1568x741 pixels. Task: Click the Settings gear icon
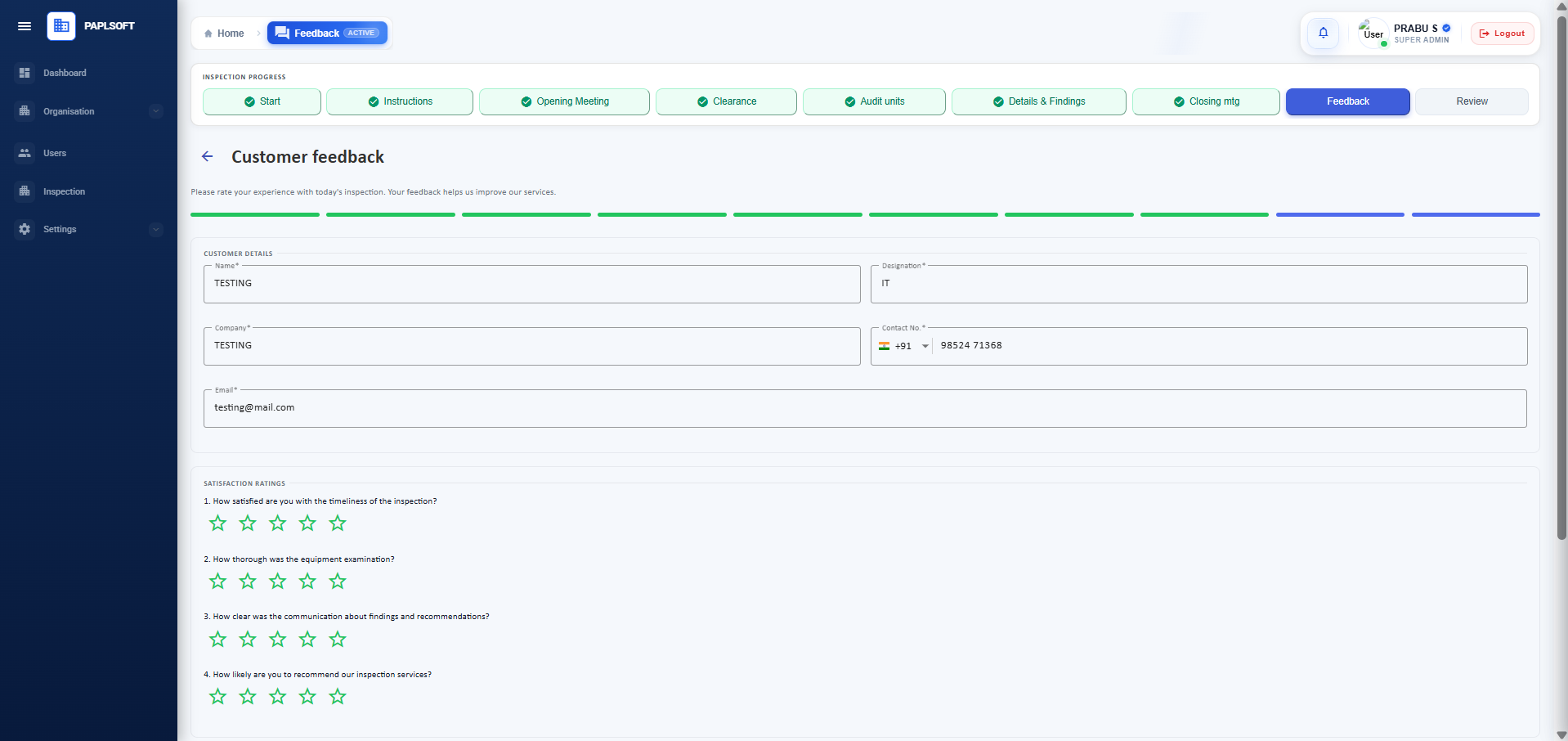(x=25, y=229)
